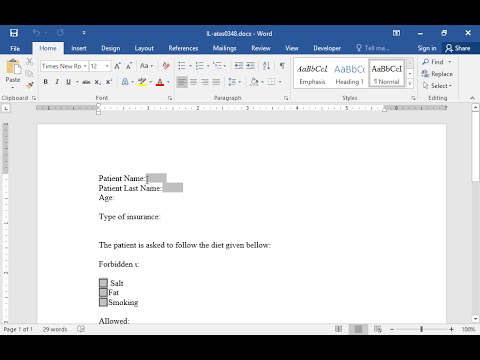The image size is (480, 360).
Task: Toggle Subscript formatting
Action: (97, 82)
